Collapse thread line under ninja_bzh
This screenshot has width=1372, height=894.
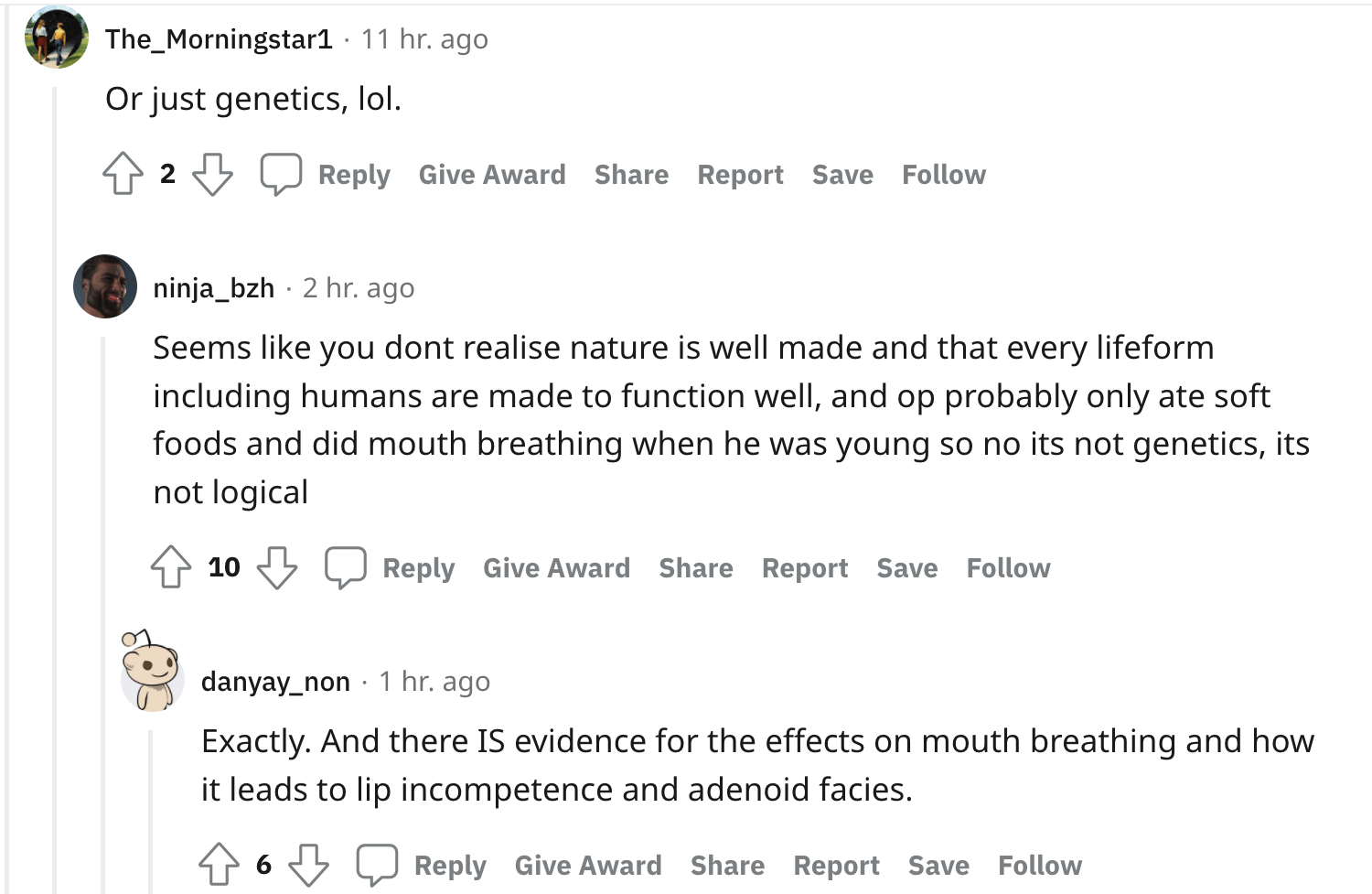103,615
